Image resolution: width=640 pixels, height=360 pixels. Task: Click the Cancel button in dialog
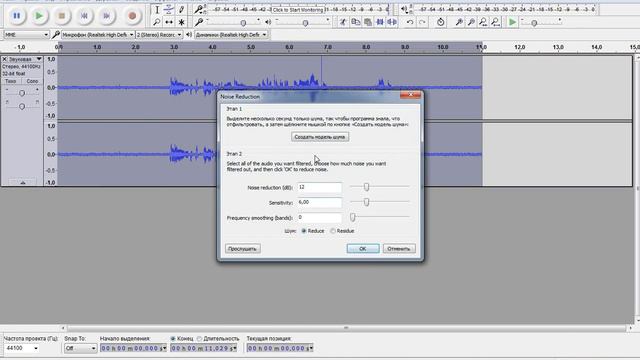tap(399, 249)
